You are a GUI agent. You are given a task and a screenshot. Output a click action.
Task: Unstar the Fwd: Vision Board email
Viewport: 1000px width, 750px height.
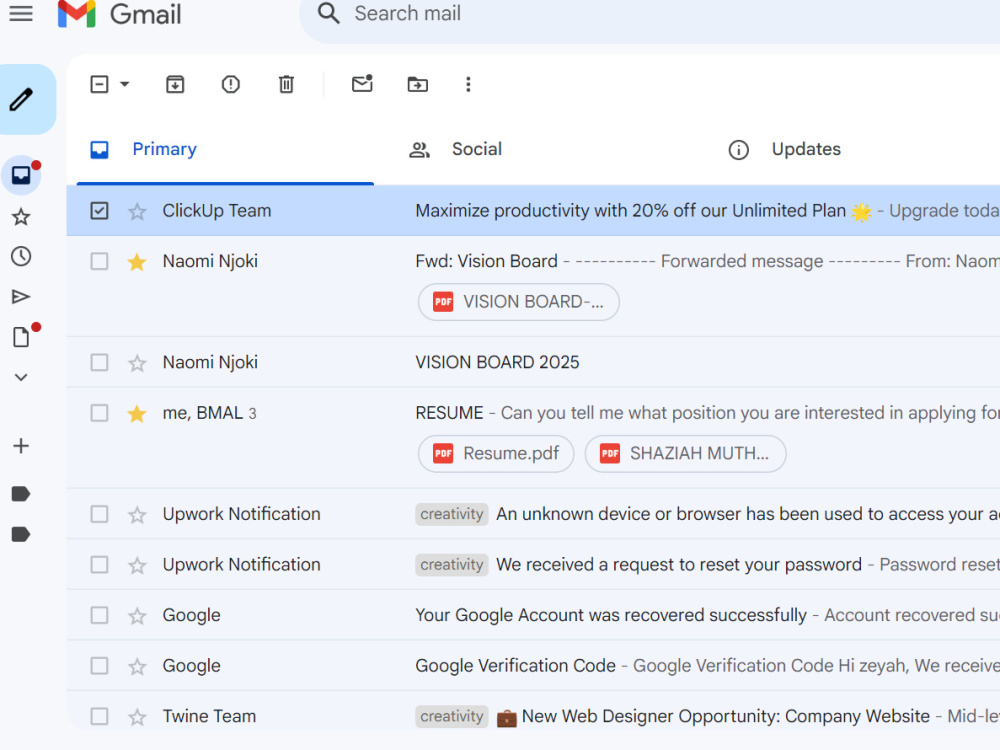[137, 261]
